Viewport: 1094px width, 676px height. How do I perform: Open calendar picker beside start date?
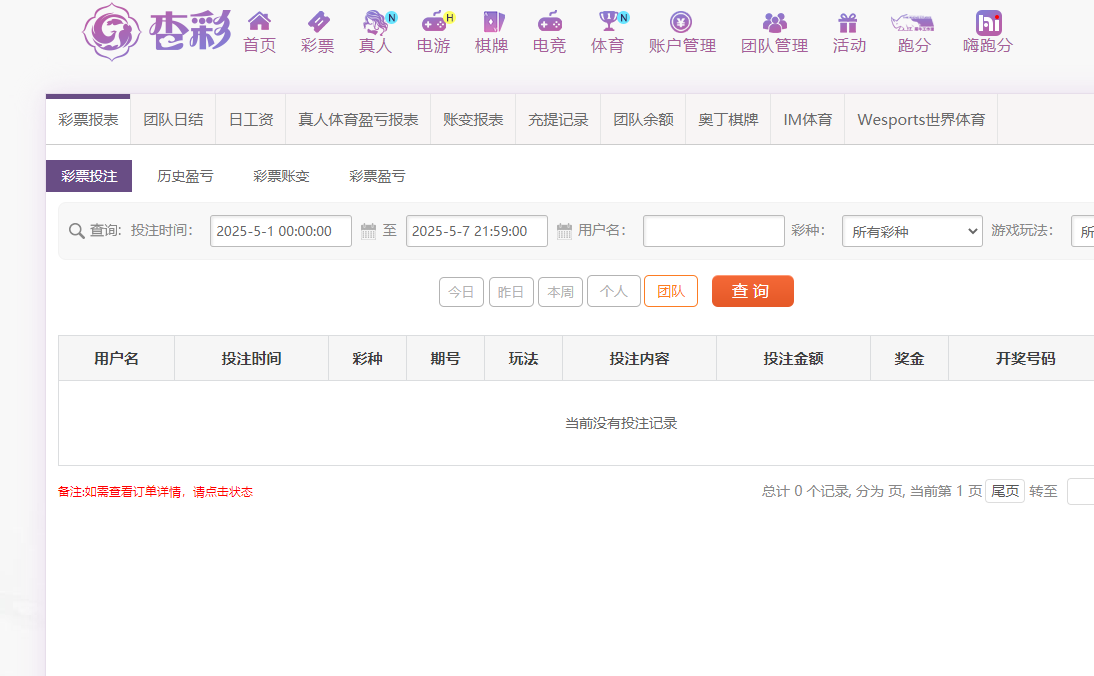click(x=368, y=231)
